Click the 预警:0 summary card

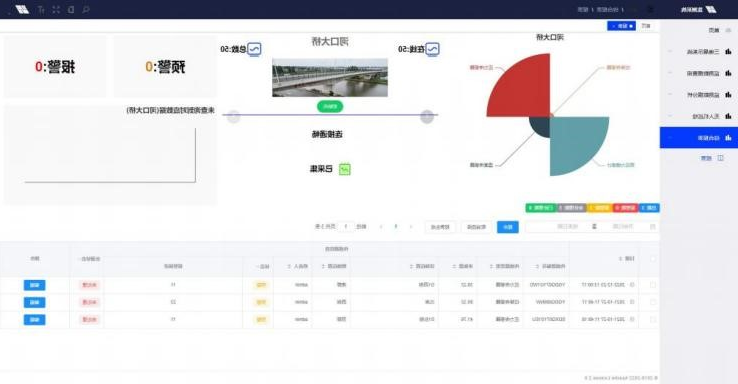165,66
